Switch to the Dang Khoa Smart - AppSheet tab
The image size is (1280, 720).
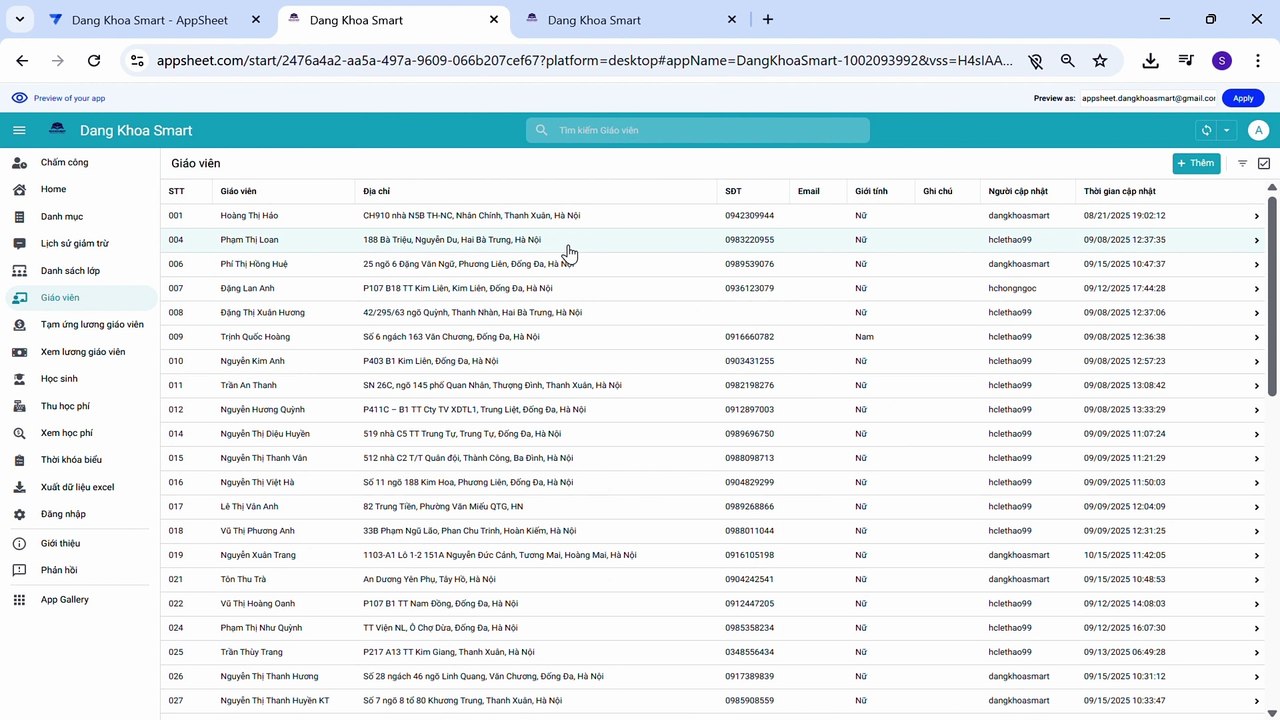tap(150, 20)
